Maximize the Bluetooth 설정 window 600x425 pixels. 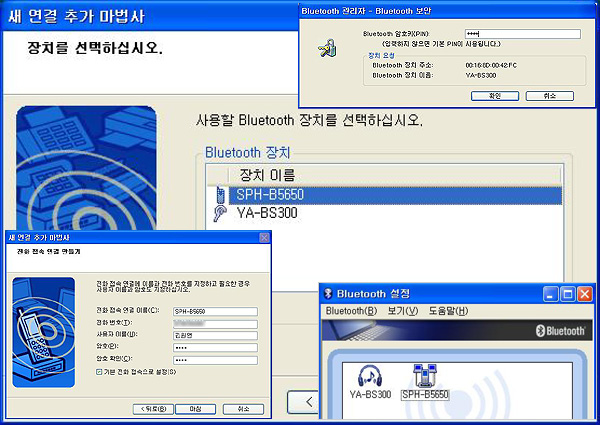(x=568, y=295)
